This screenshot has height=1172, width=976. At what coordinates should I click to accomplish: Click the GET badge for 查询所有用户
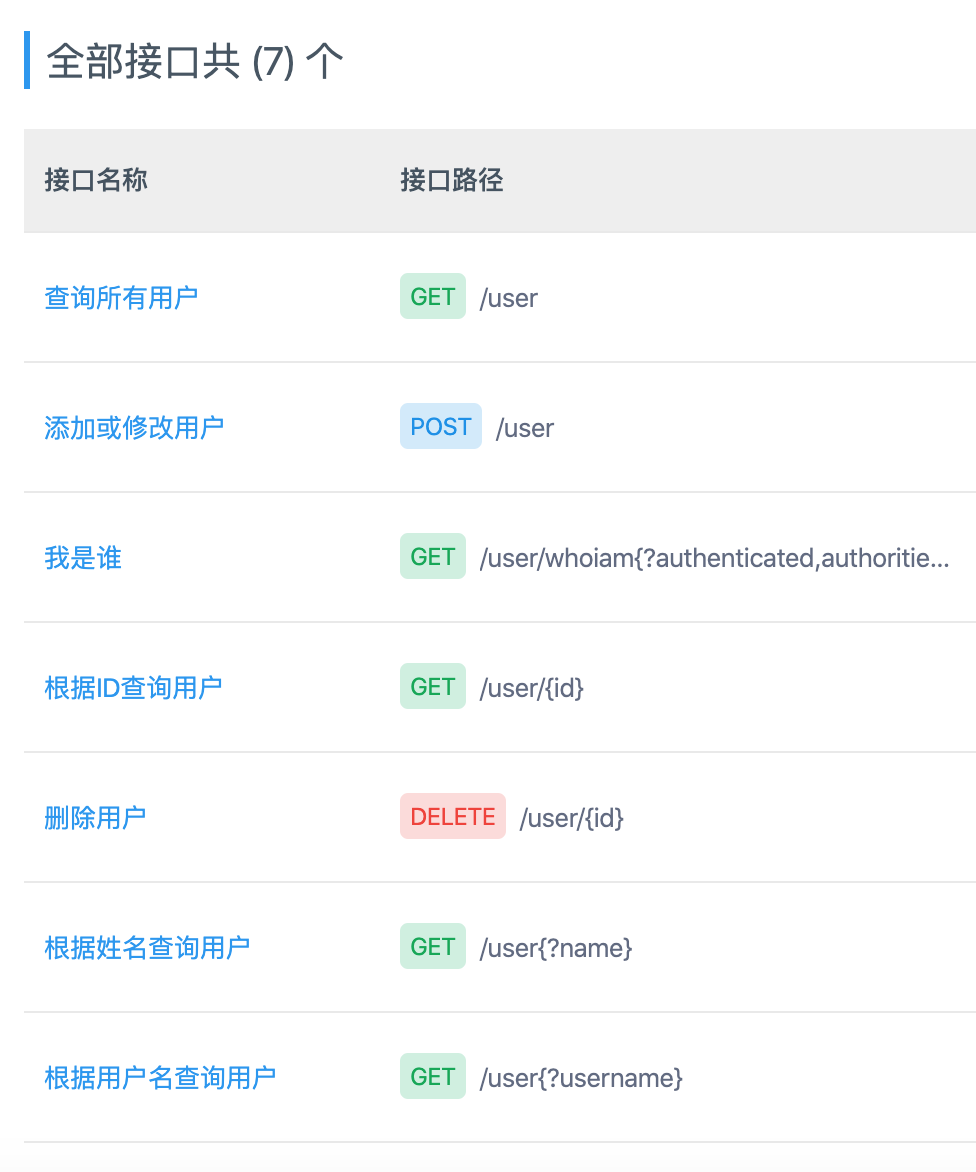click(x=432, y=296)
